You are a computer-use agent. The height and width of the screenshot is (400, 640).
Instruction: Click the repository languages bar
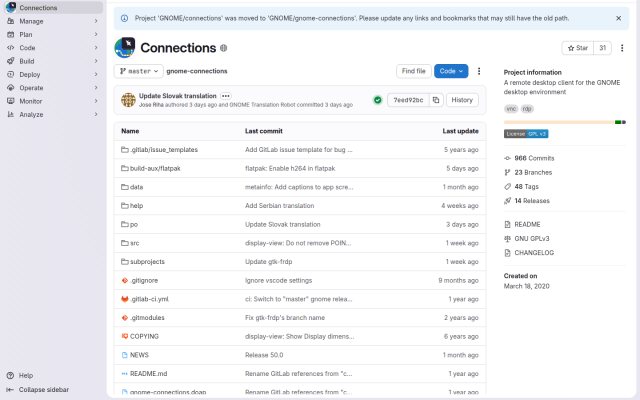[x=564, y=122]
